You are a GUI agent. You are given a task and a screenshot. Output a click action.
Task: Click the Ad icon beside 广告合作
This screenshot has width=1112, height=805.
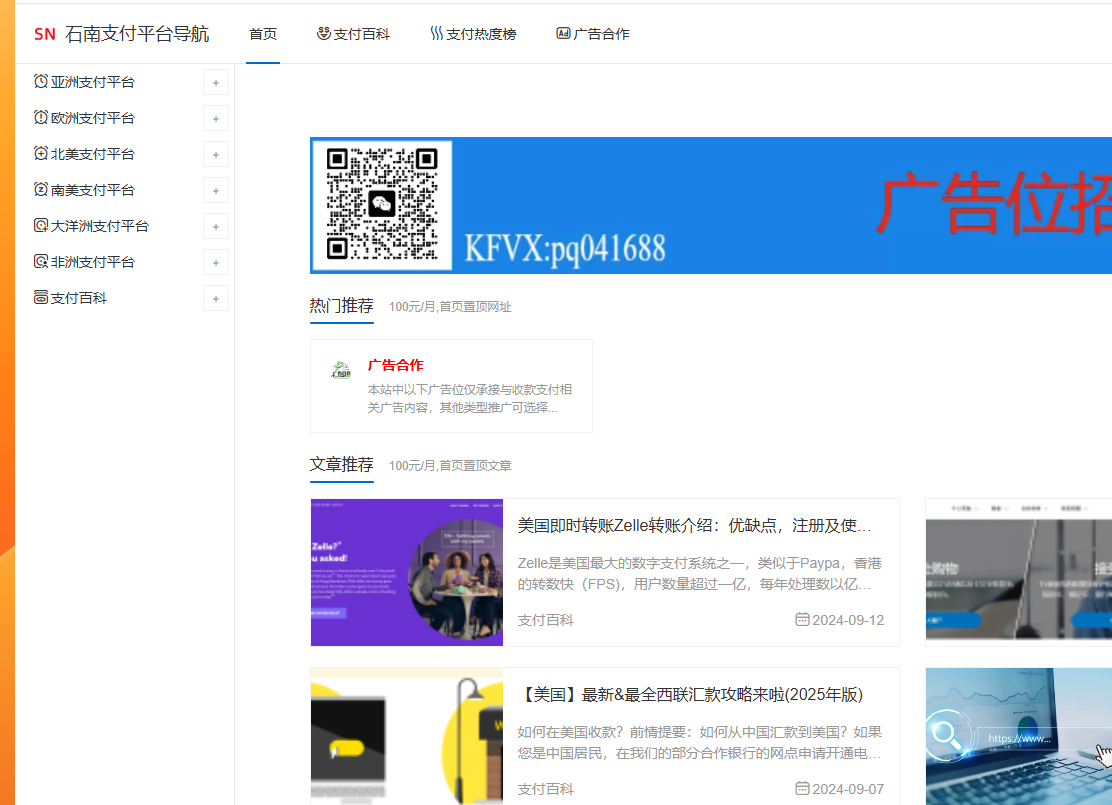coord(563,33)
